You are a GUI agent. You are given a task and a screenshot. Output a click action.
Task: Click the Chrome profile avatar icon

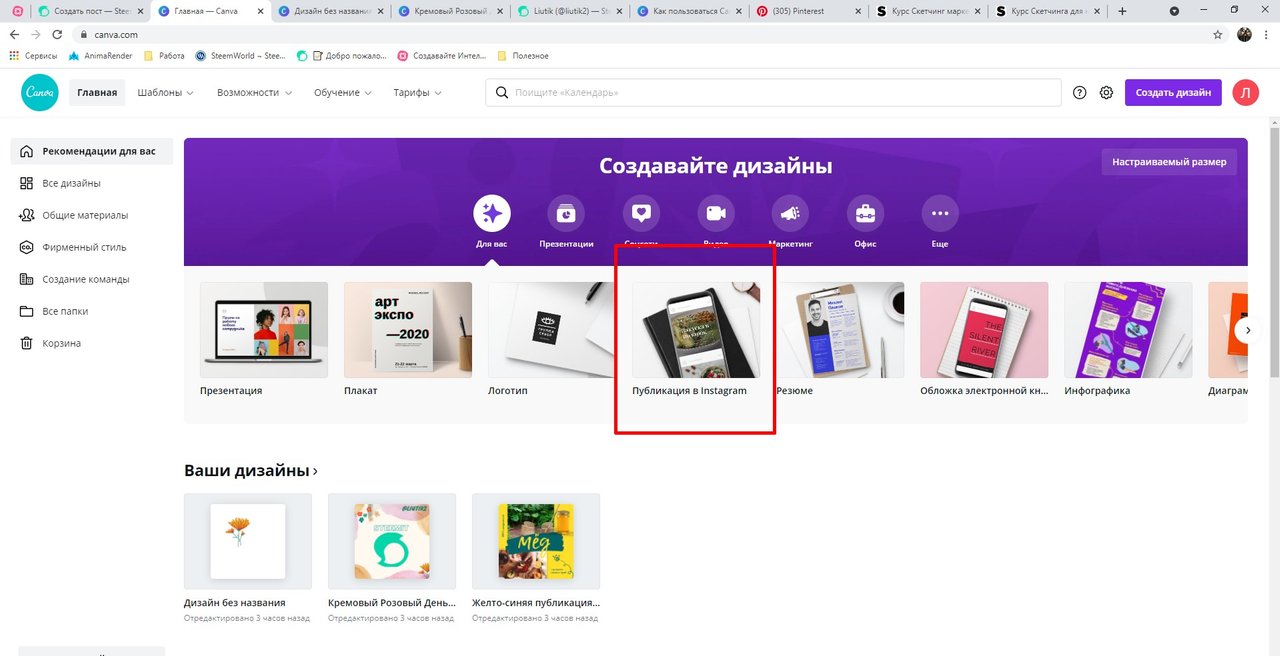1244,34
